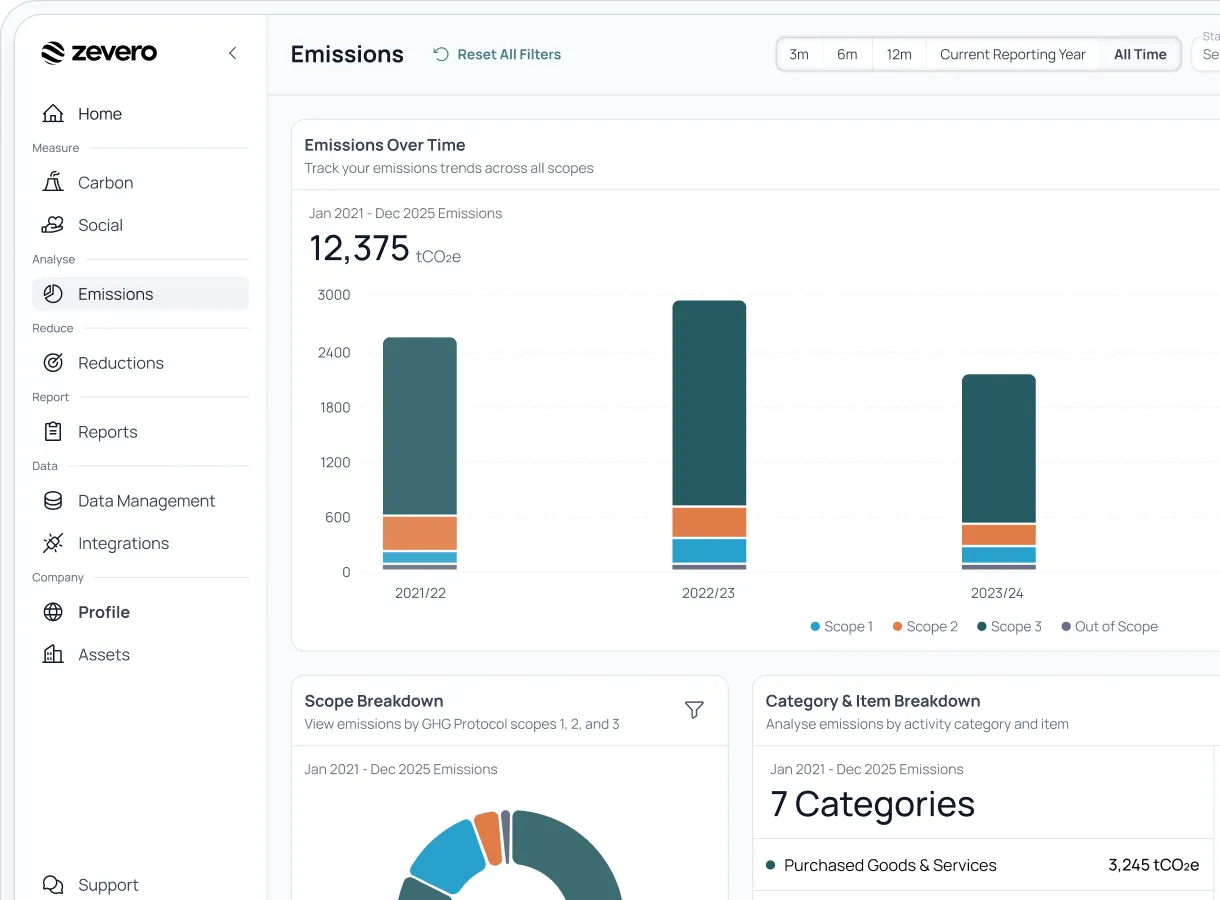Open the Scope Breakdown filter funnel
1220x900 pixels.
694,710
